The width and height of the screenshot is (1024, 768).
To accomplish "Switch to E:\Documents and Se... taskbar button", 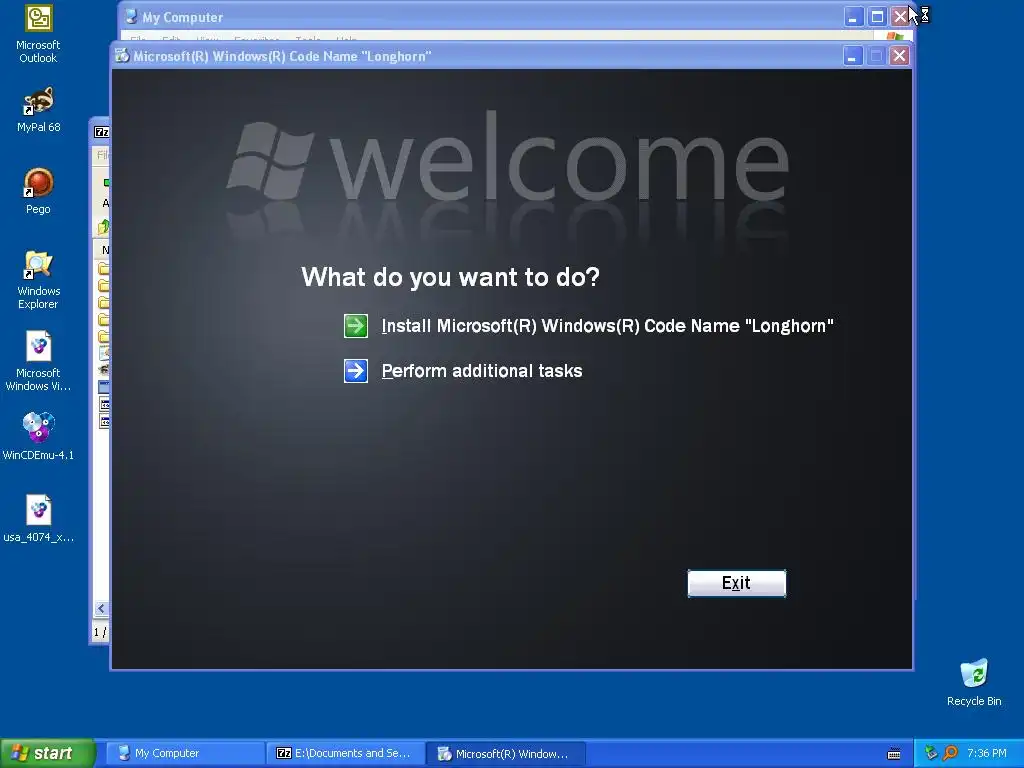I will [345, 753].
